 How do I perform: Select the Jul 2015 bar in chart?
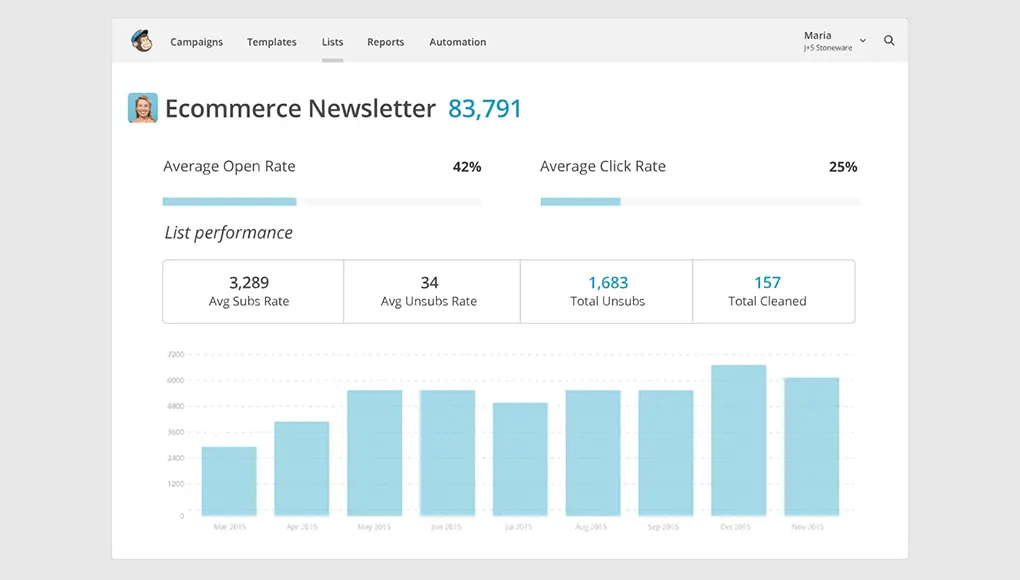click(x=520, y=459)
